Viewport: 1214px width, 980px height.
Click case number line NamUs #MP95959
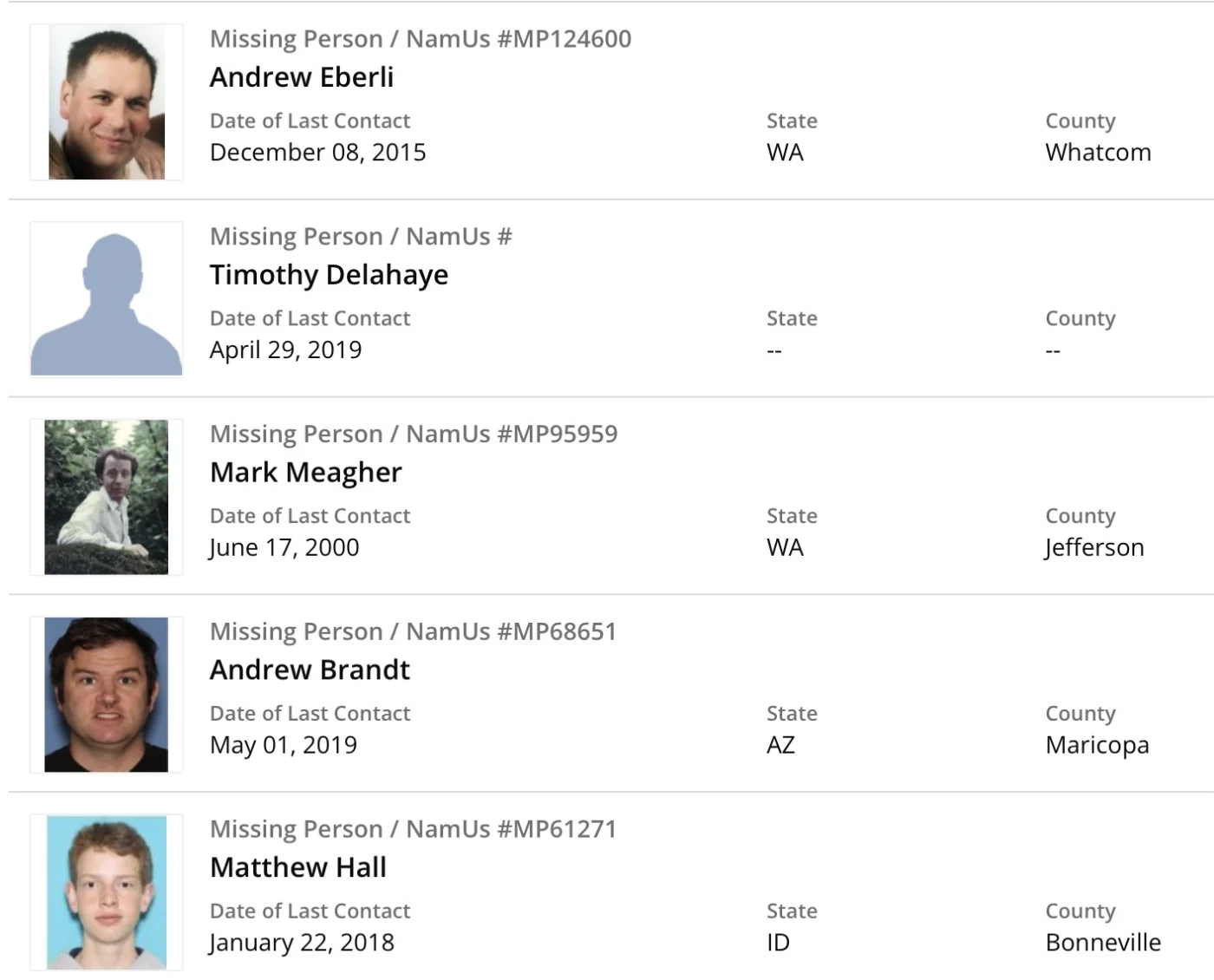(414, 434)
